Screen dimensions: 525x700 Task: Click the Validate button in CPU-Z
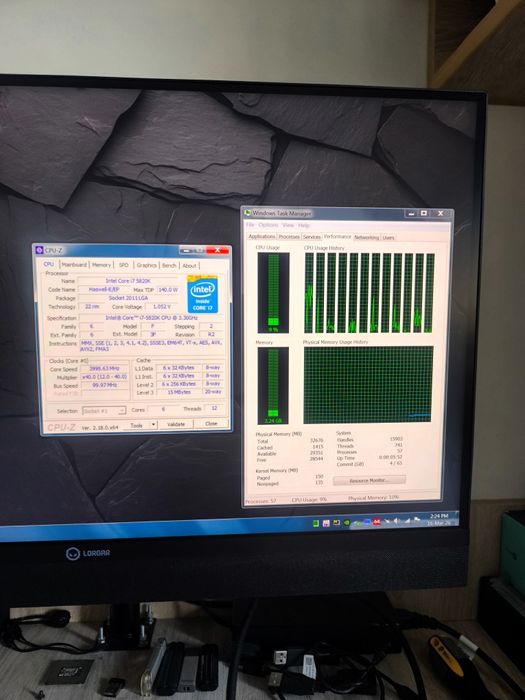click(x=176, y=424)
